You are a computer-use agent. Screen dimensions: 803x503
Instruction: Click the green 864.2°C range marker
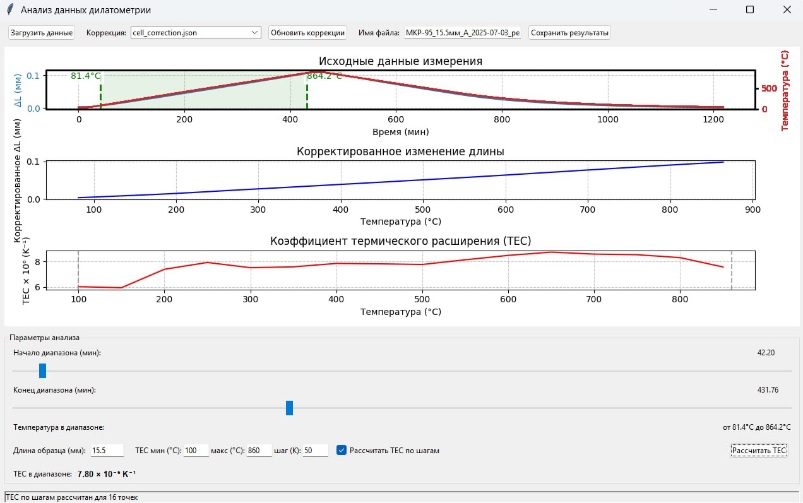click(x=307, y=90)
